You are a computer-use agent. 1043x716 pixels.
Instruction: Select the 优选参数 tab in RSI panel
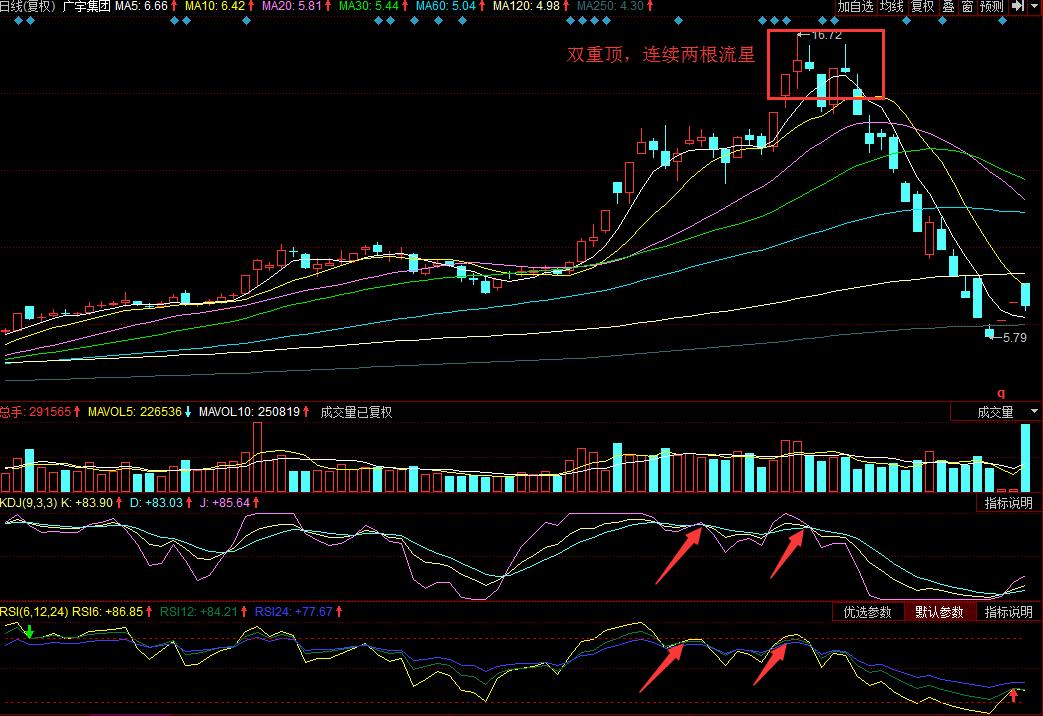coord(867,612)
